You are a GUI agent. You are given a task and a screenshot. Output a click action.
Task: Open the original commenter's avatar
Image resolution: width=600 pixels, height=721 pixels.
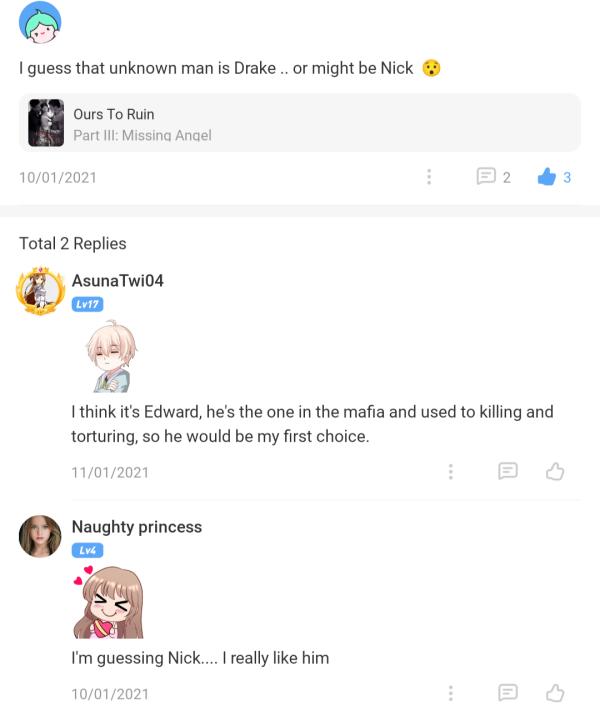coord(40,23)
